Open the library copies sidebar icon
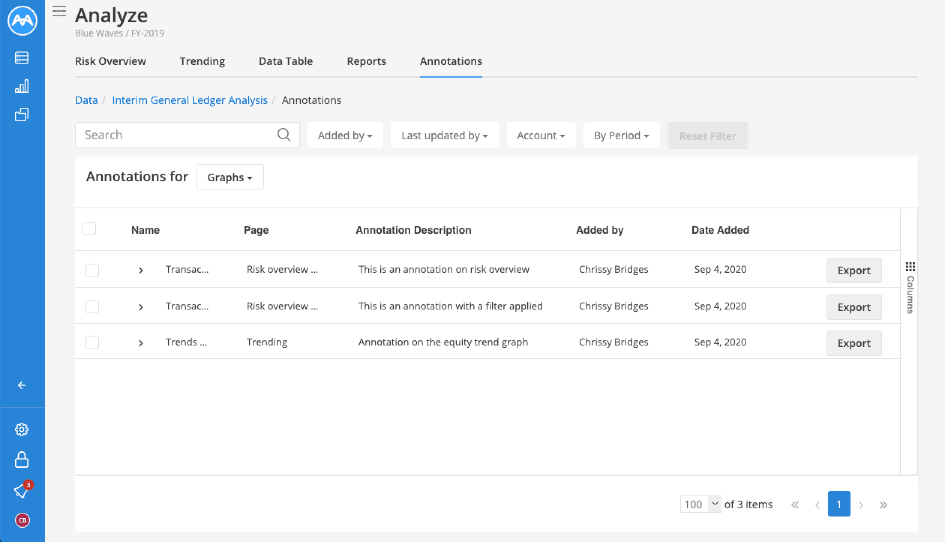This screenshot has width=945, height=542. click(x=22, y=115)
